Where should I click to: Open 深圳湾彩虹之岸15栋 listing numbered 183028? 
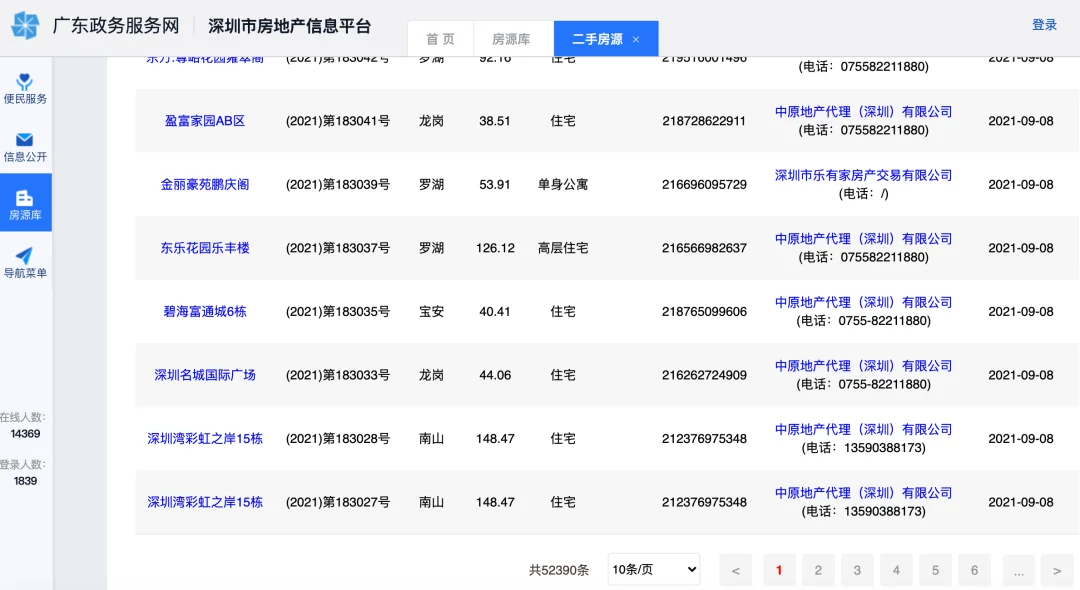(x=205, y=439)
